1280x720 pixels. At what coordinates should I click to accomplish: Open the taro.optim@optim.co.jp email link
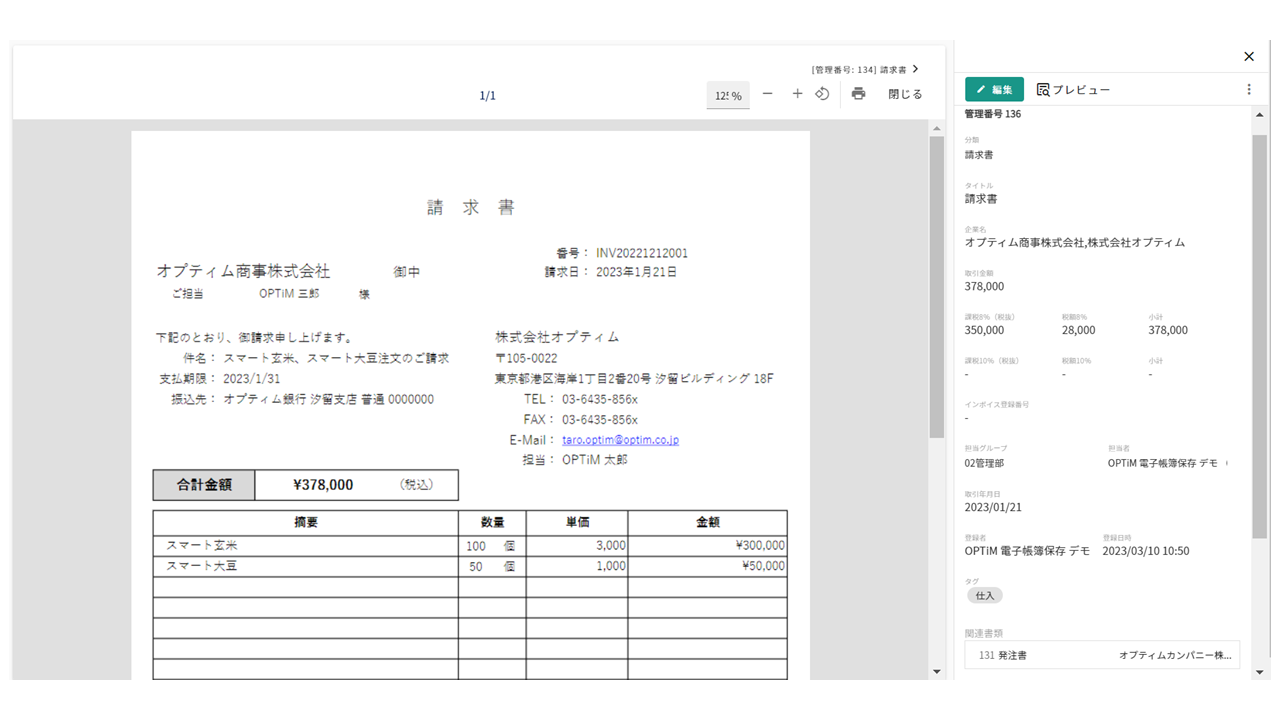tap(620, 440)
